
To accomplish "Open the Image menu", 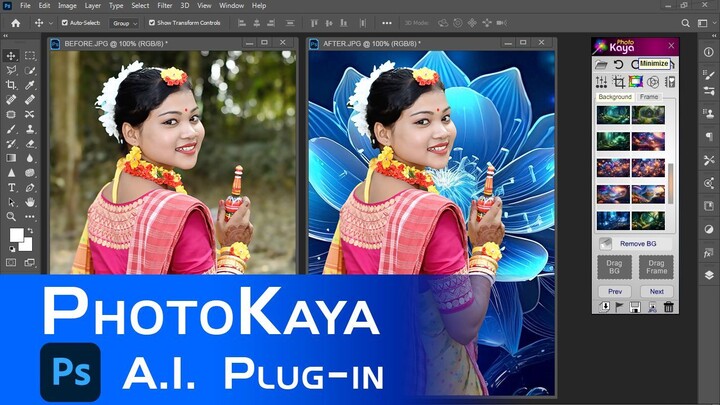I will pos(67,6).
